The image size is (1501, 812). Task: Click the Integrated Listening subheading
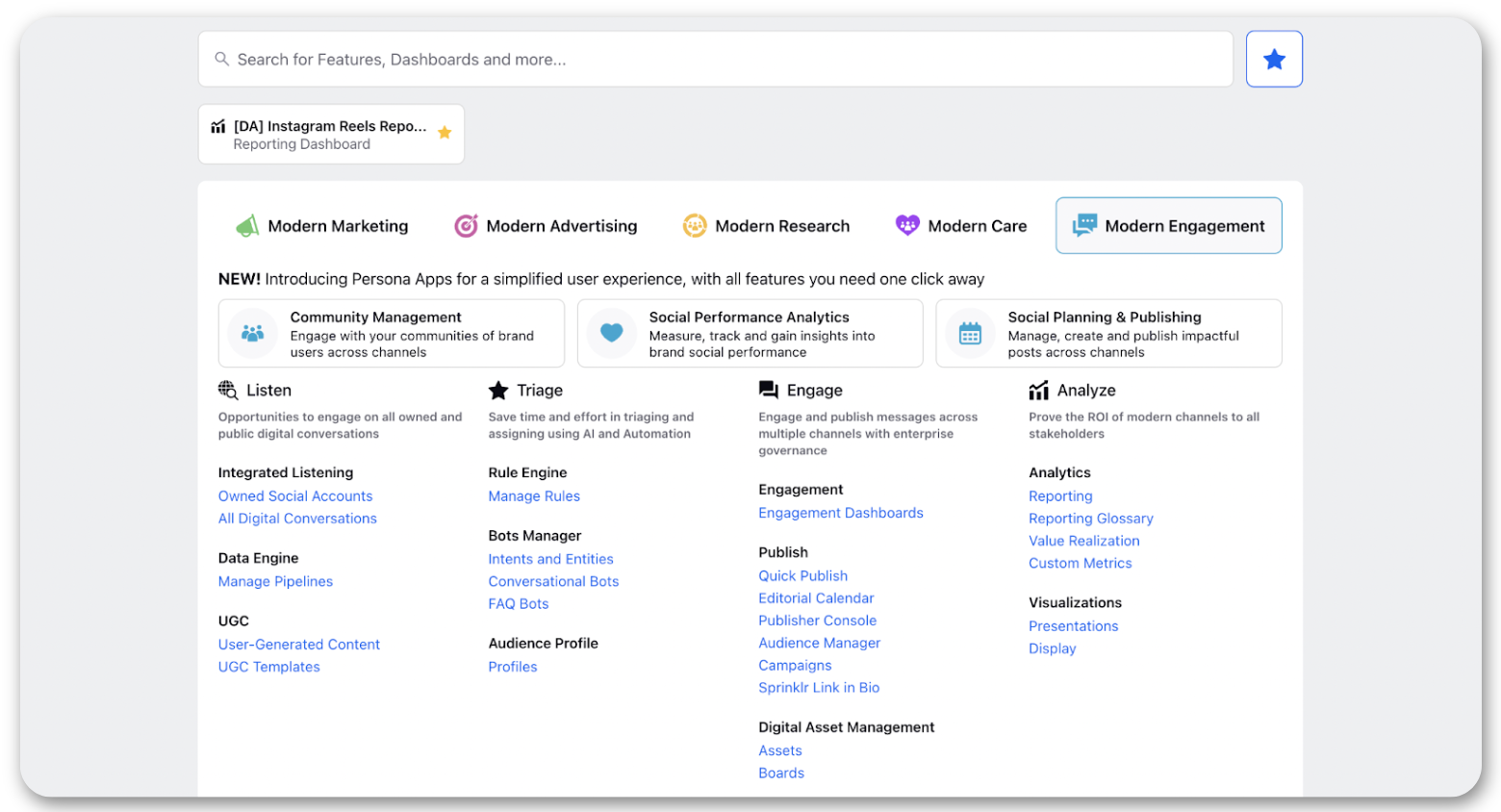tap(286, 472)
